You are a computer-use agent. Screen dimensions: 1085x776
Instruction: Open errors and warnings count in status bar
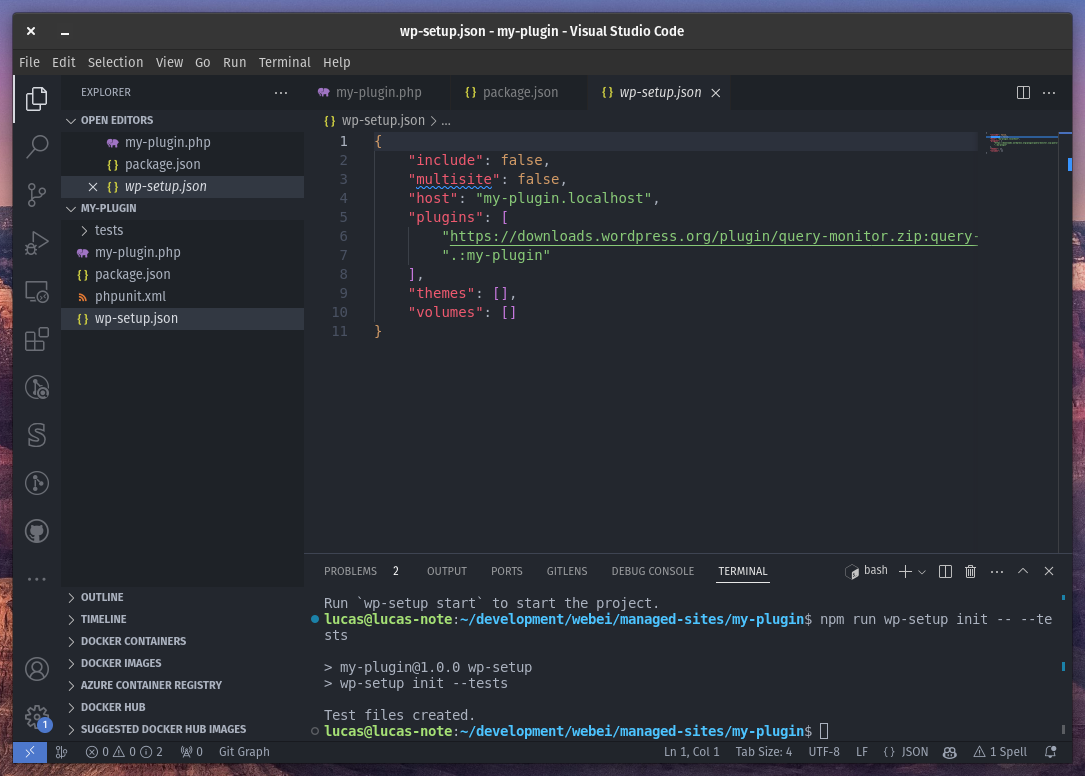tap(124, 752)
